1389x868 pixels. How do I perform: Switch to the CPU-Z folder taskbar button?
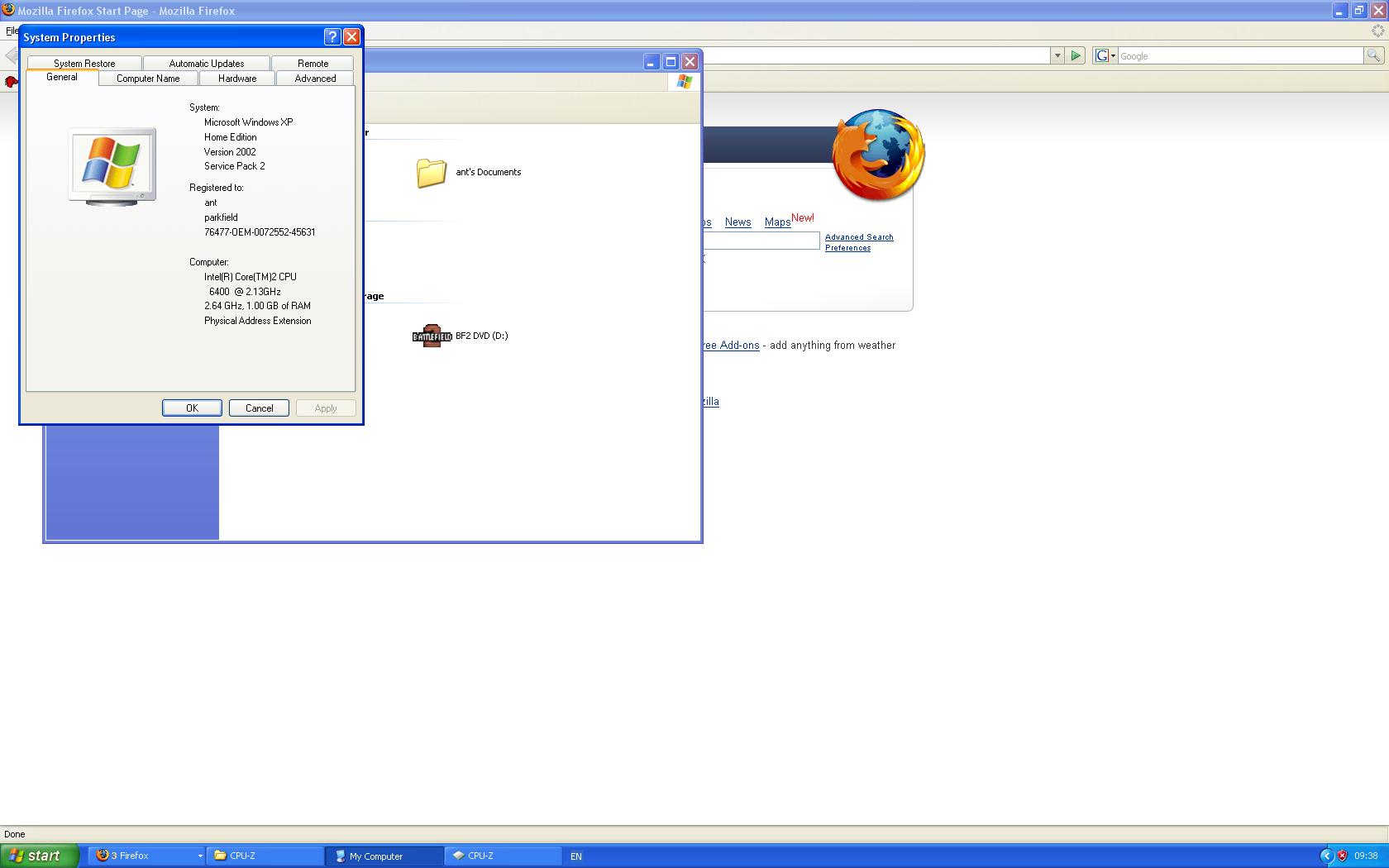point(266,856)
